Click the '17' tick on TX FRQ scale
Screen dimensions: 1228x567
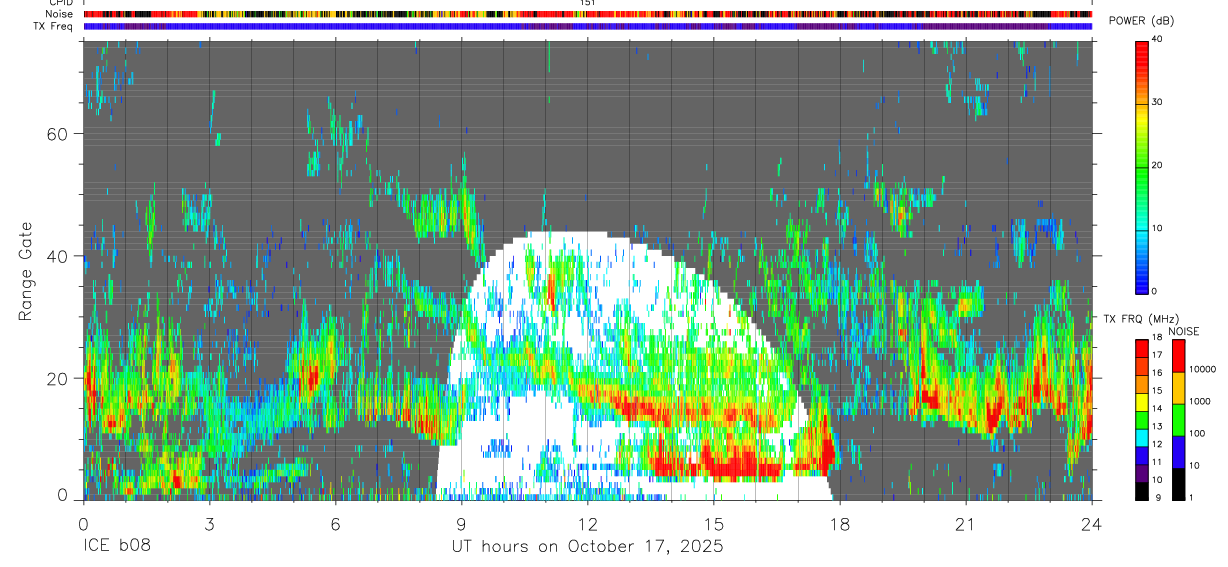point(1158,355)
